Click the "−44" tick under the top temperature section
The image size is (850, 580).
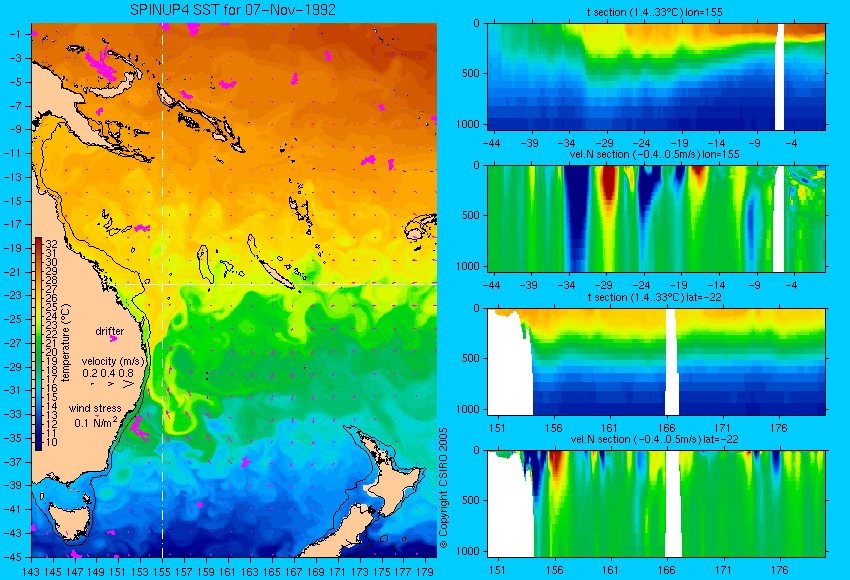click(491, 143)
